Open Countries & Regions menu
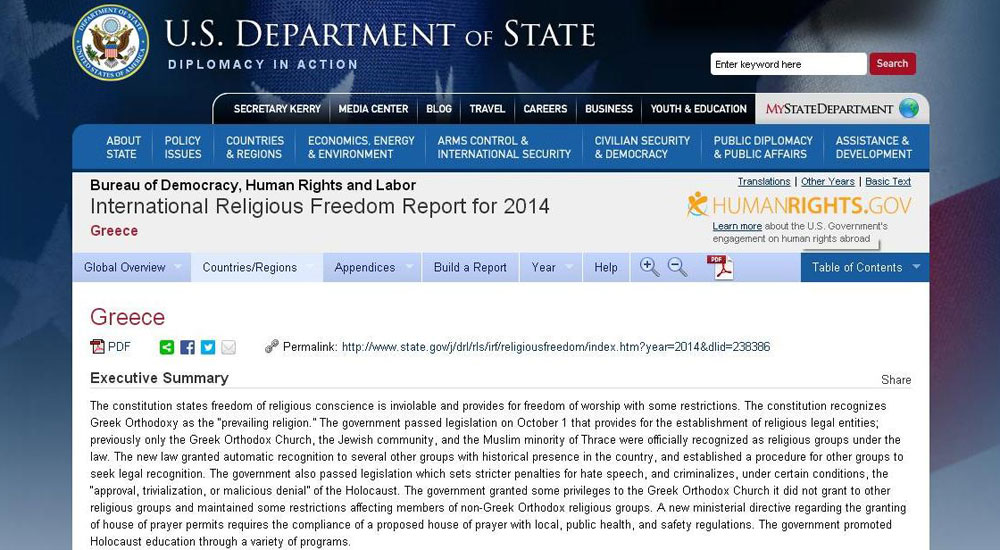 [254, 147]
